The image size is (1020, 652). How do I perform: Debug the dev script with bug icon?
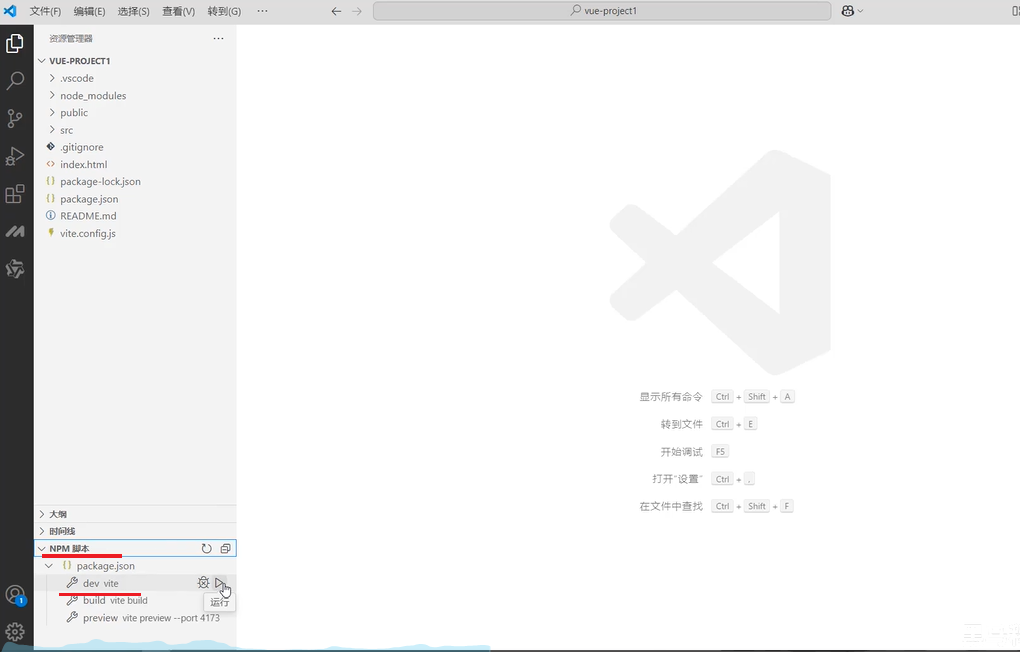[204, 583]
